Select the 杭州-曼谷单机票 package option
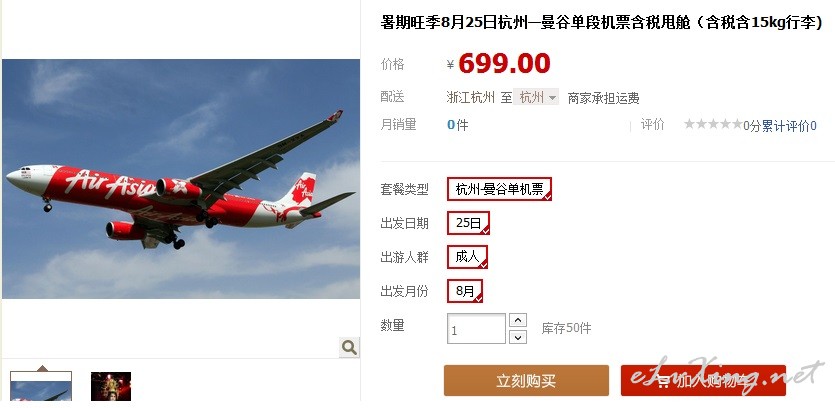835x408 pixels. (499, 189)
